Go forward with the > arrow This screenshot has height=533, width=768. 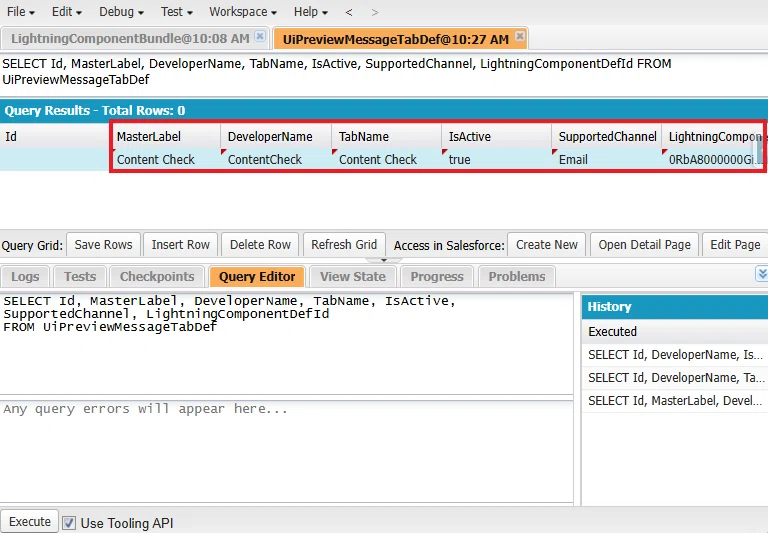point(375,12)
